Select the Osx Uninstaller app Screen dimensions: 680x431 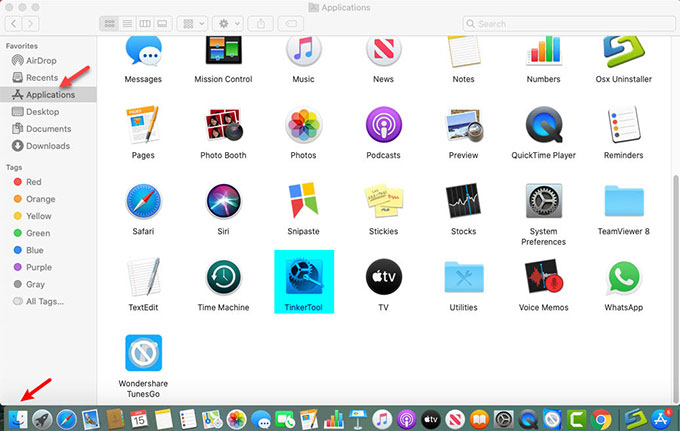[624, 51]
